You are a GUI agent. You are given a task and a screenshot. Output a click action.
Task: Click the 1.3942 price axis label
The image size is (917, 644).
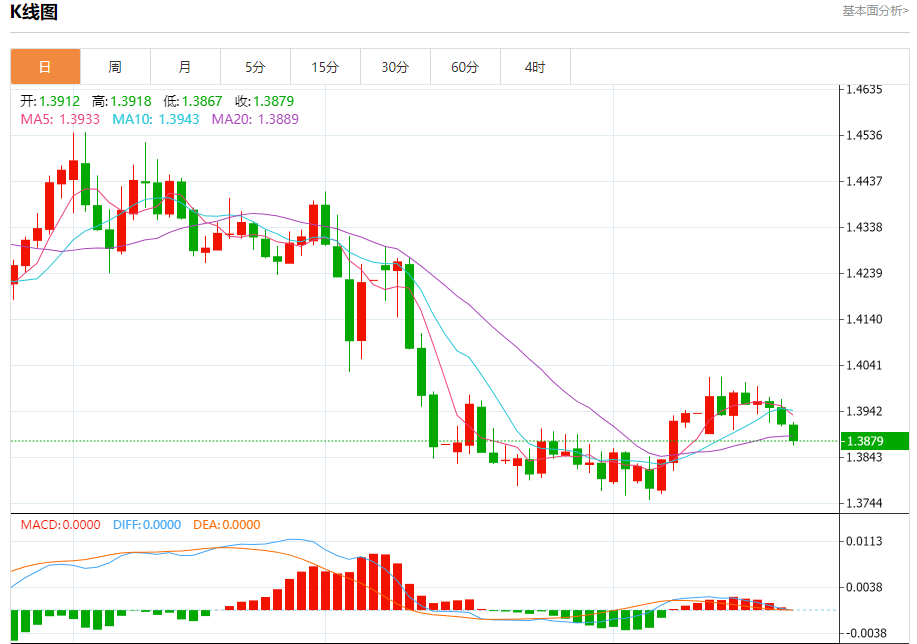coord(864,411)
